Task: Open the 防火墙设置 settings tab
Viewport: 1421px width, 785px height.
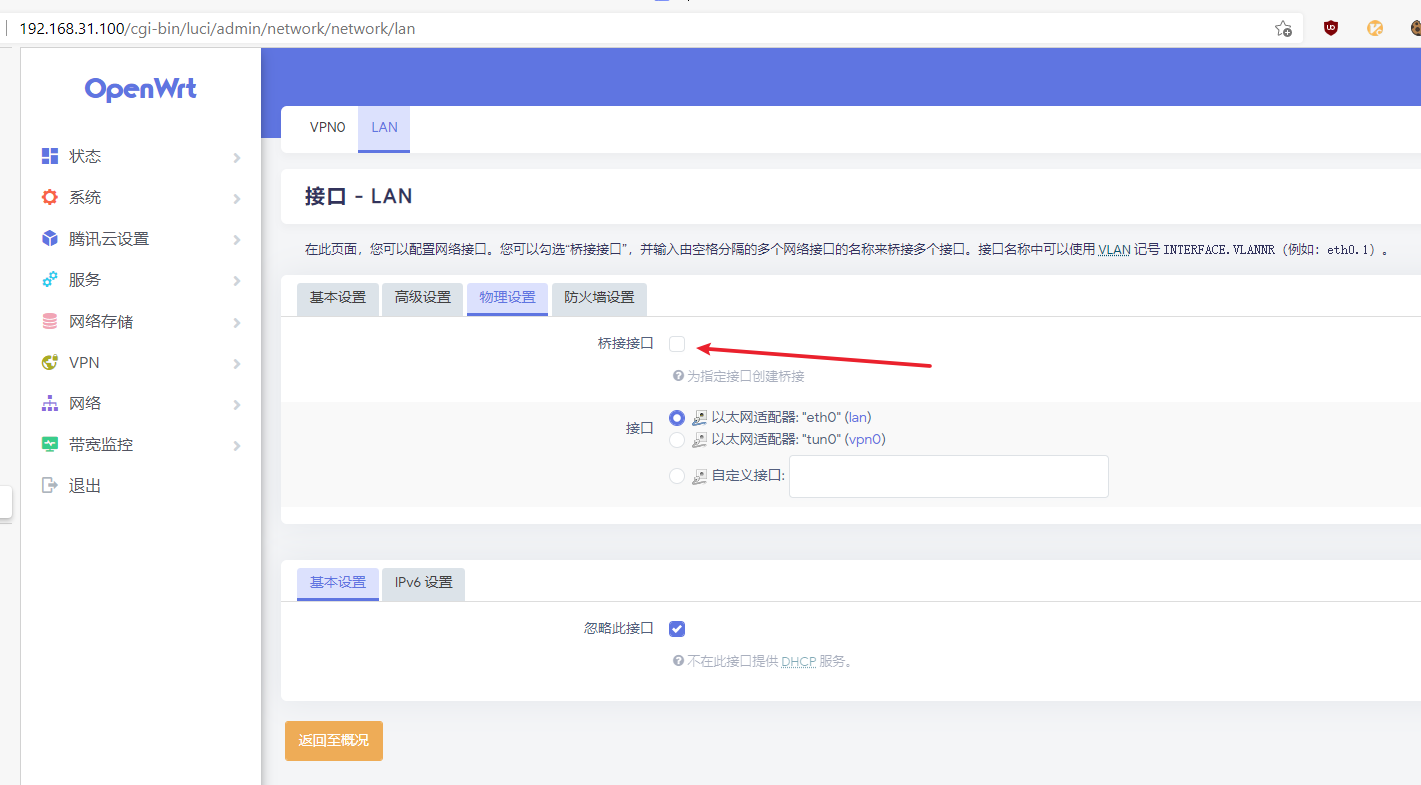Action: tap(599, 297)
